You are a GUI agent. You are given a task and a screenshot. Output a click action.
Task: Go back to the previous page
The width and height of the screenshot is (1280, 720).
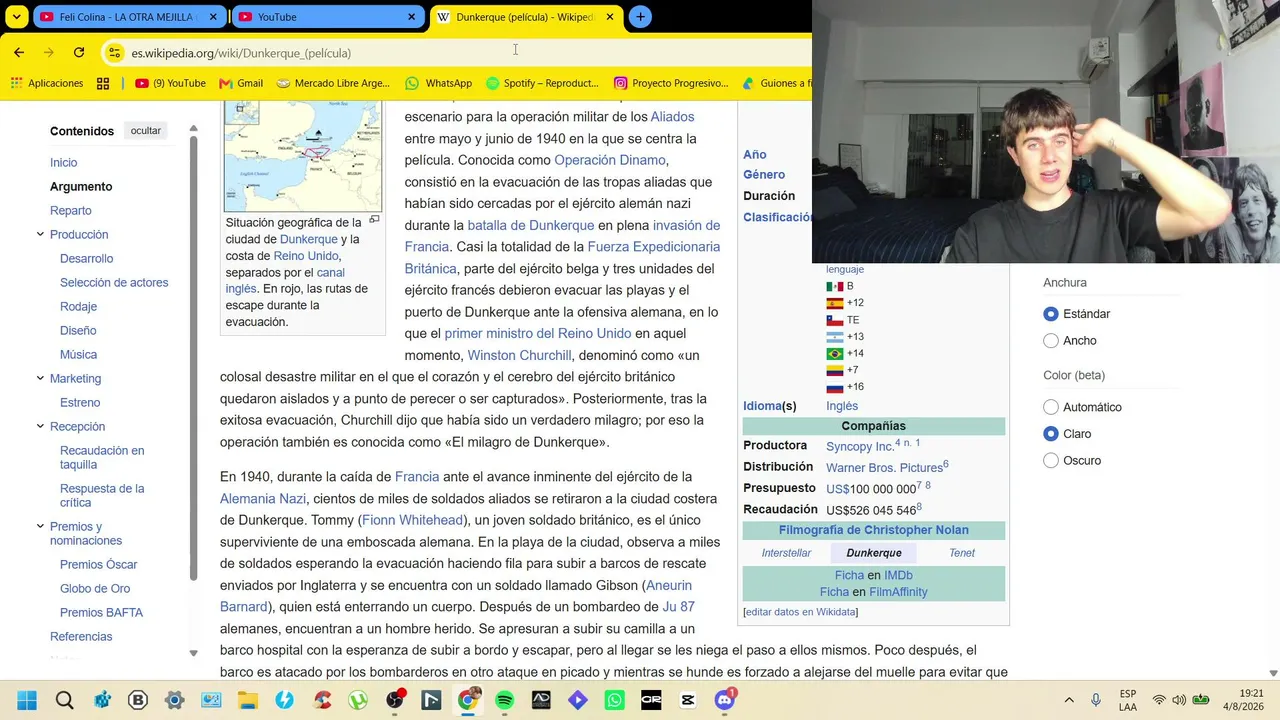click(x=19, y=52)
